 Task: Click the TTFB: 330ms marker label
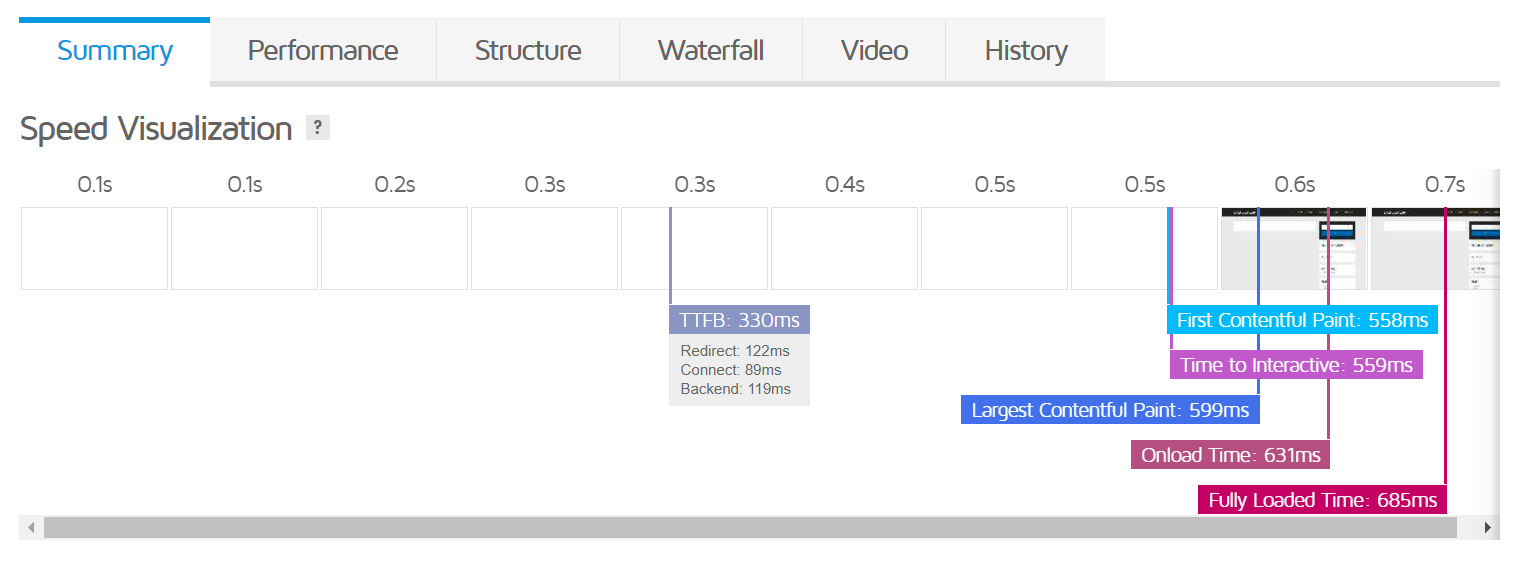pos(739,320)
